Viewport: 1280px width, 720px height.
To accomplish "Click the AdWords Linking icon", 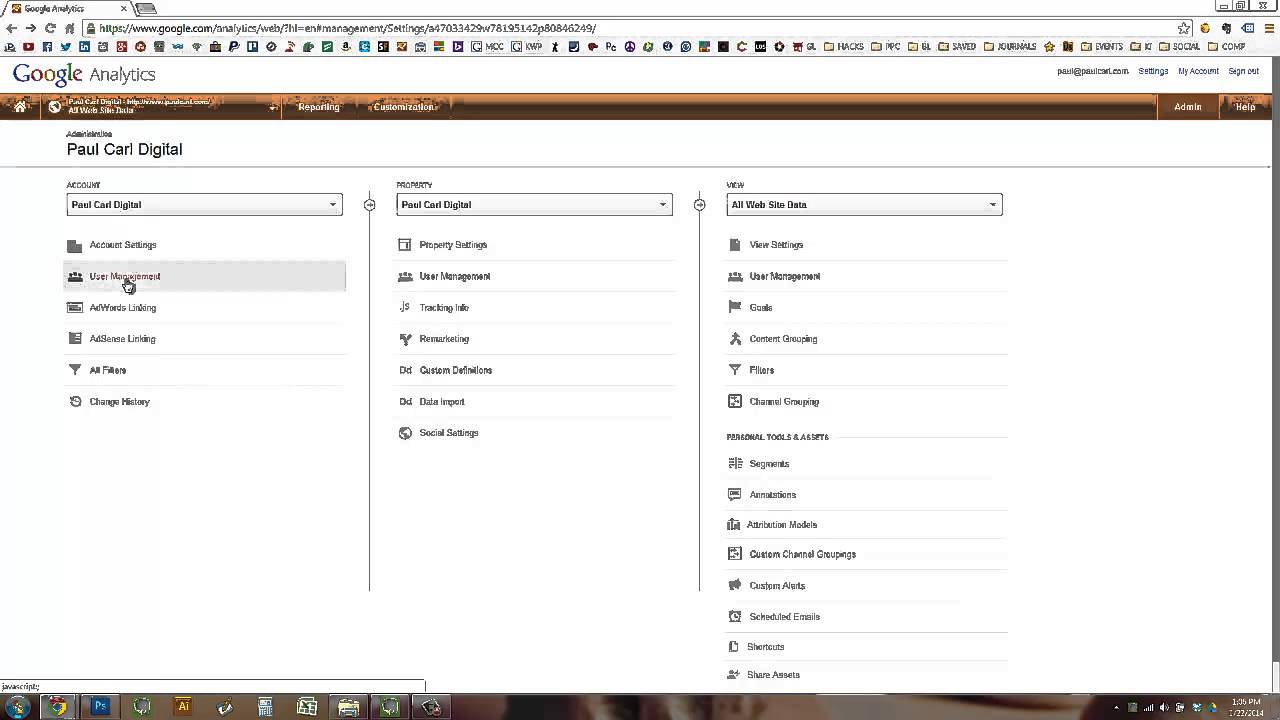I will click(x=74, y=308).
